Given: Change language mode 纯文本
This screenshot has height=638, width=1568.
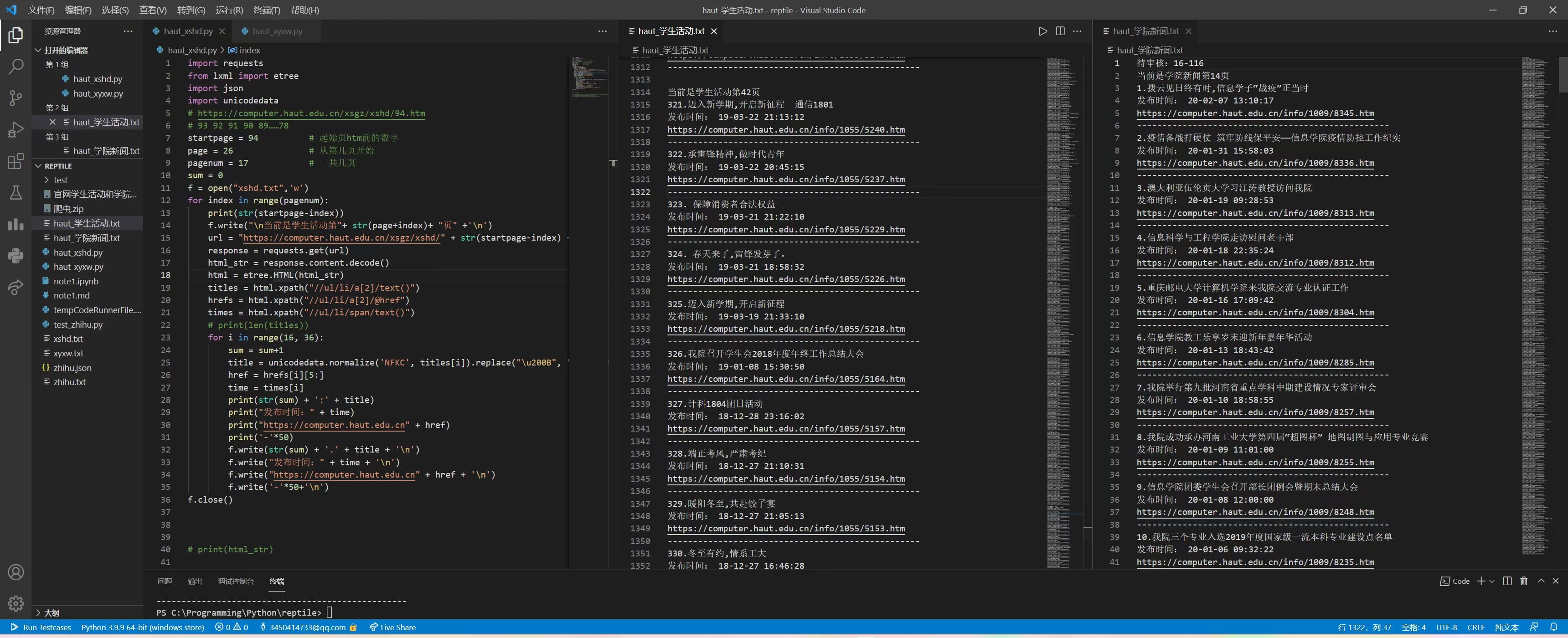Looking at the screenshot, I should pyautogui.click(x=1506, y=627).
